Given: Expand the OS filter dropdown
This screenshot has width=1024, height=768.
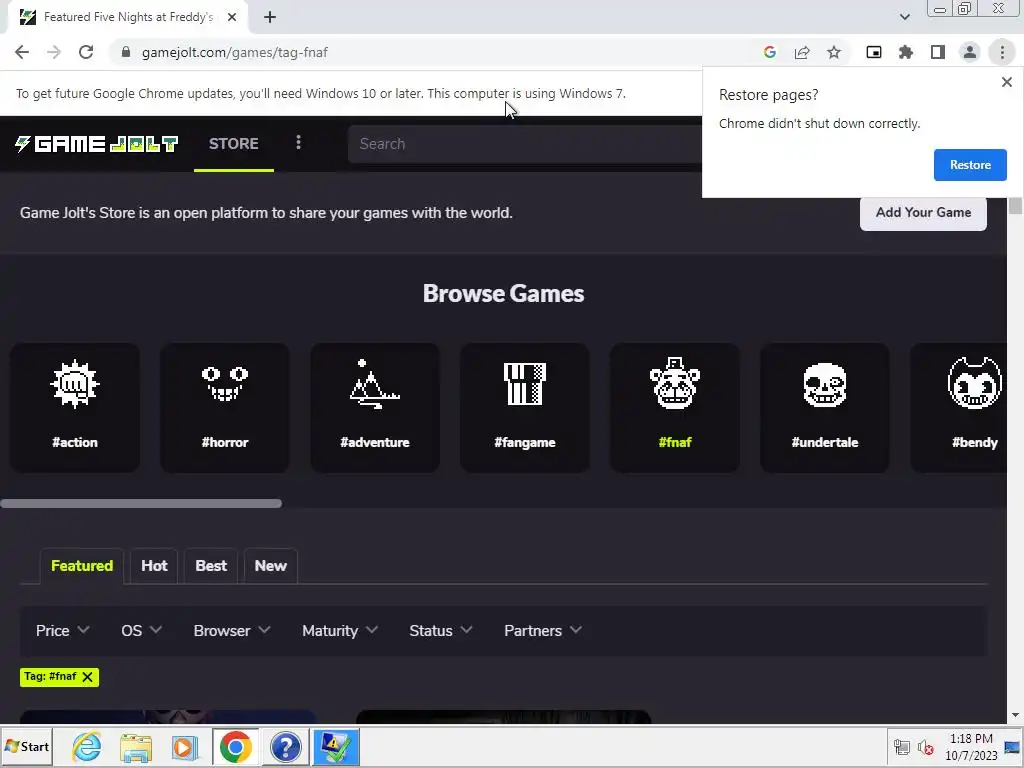Looking at the screenshot, I should 141,631.
